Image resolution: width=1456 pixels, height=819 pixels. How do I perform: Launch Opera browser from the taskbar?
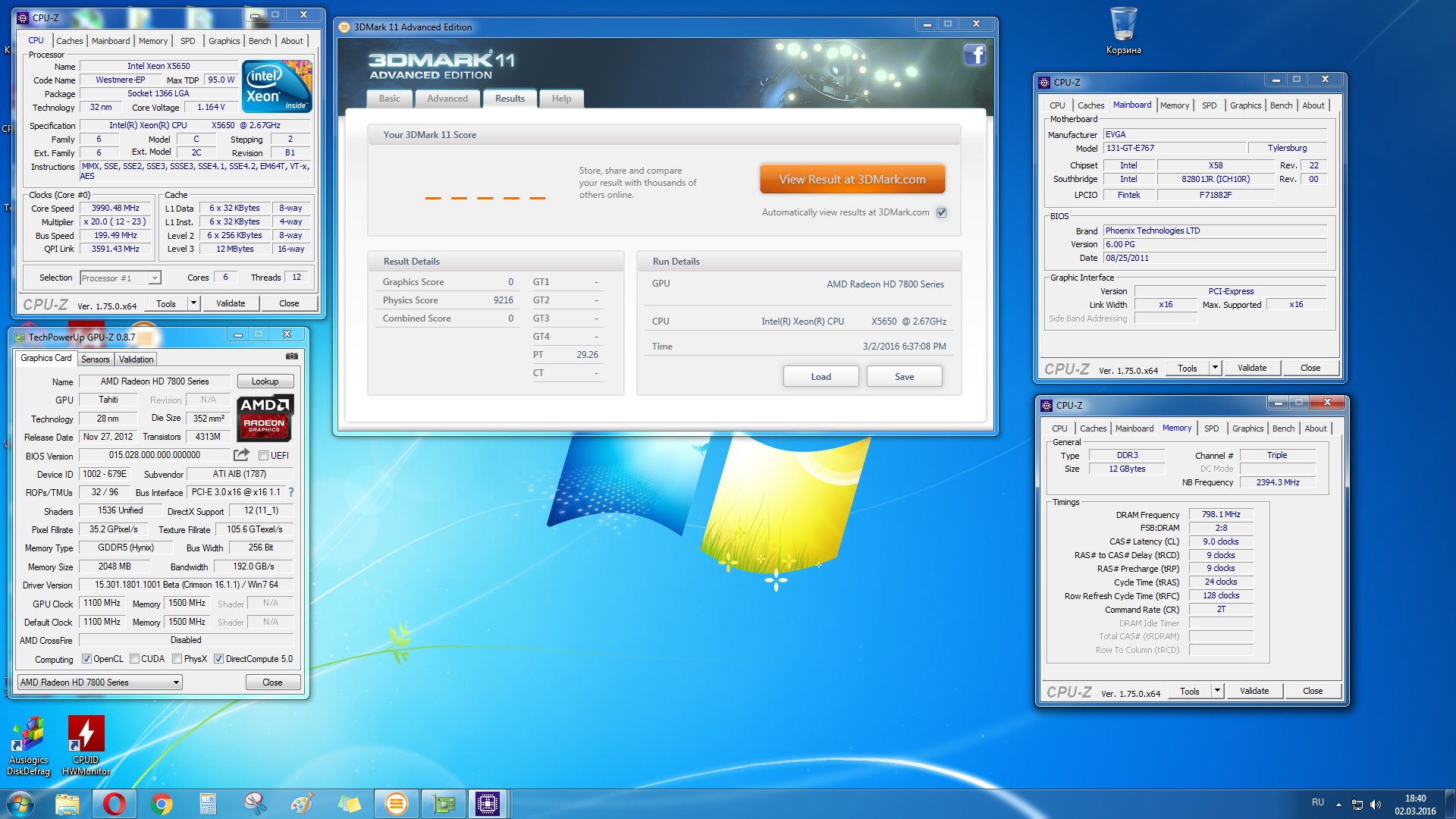tap(115, 804)
